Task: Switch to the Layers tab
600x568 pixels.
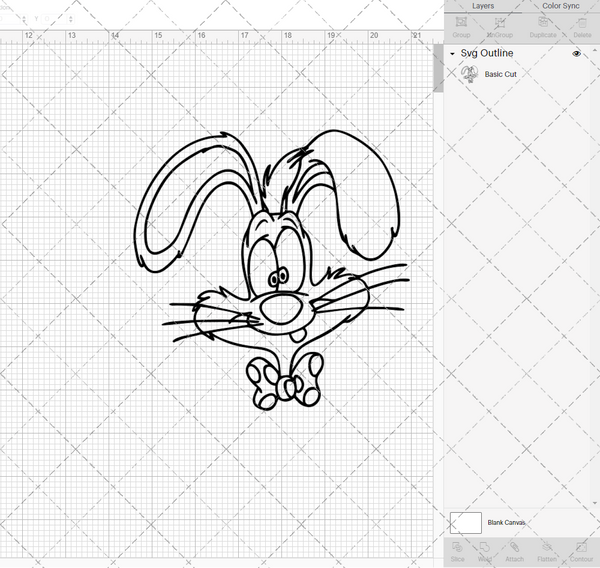Action: pyautogui.click(x=483, y=6)
